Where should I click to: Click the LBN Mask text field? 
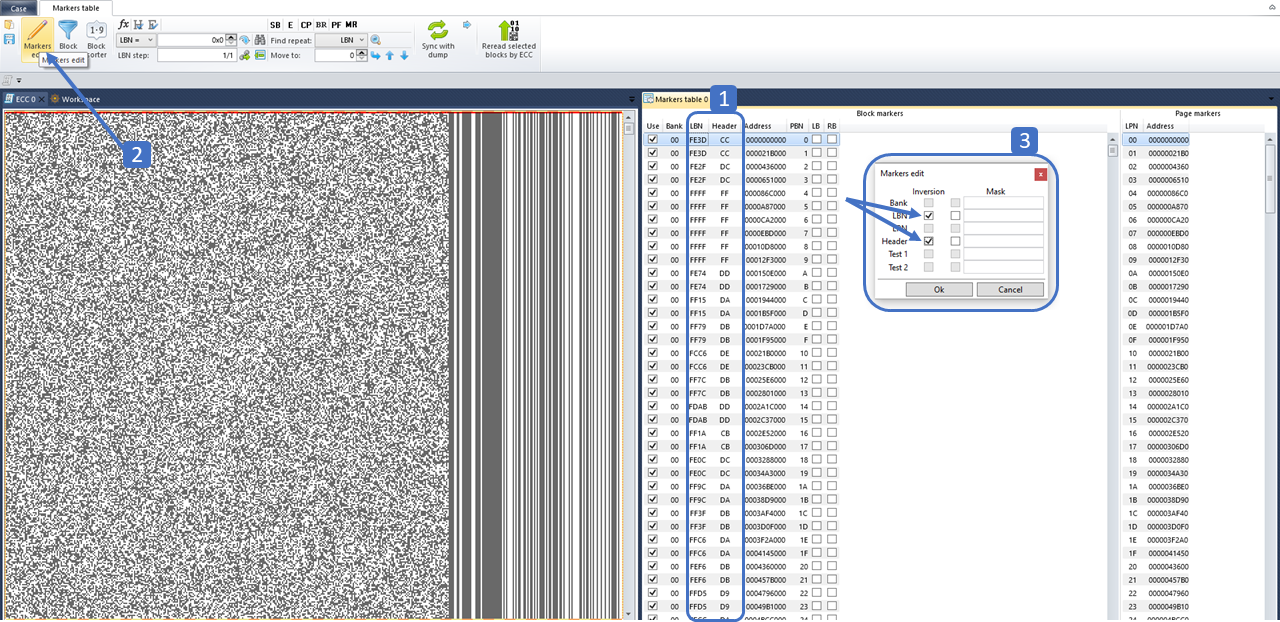(x=1003, y=216)
